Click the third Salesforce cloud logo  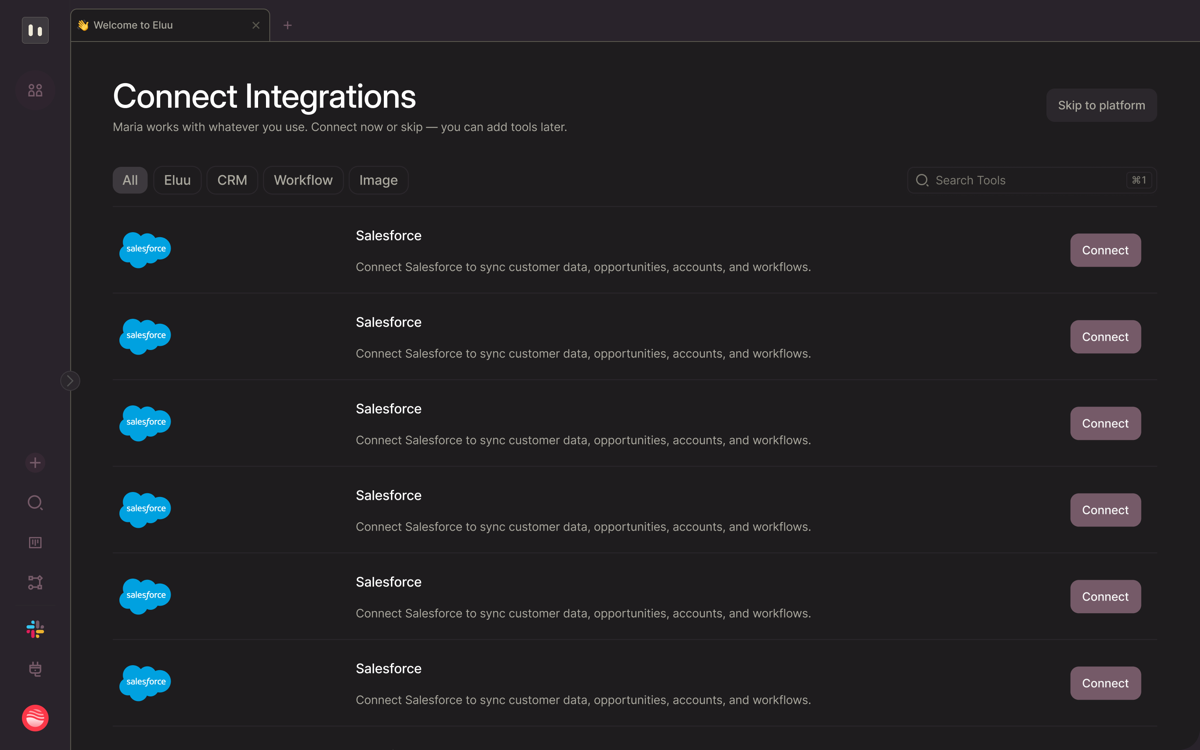pyautogui.click(x=145, y=422)
